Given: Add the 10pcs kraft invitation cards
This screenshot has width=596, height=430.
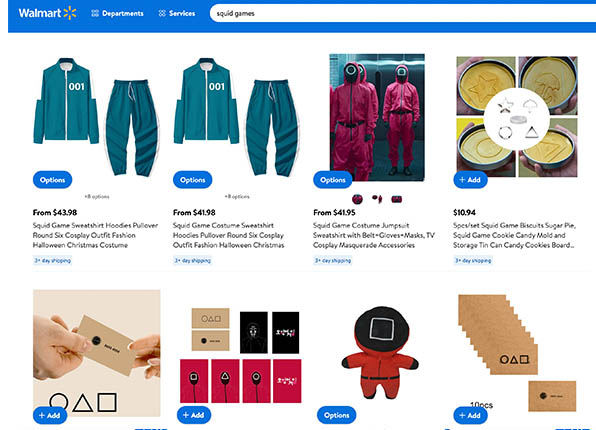Looking at the screenshot, I should coord(471,415).
